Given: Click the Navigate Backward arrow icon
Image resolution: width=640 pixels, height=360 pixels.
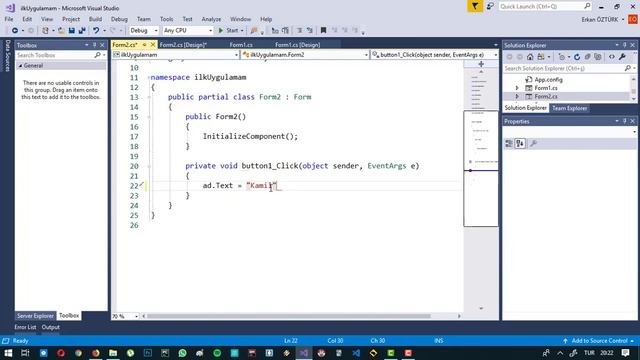Looking at the screenshot, I should tap(15, 31).
